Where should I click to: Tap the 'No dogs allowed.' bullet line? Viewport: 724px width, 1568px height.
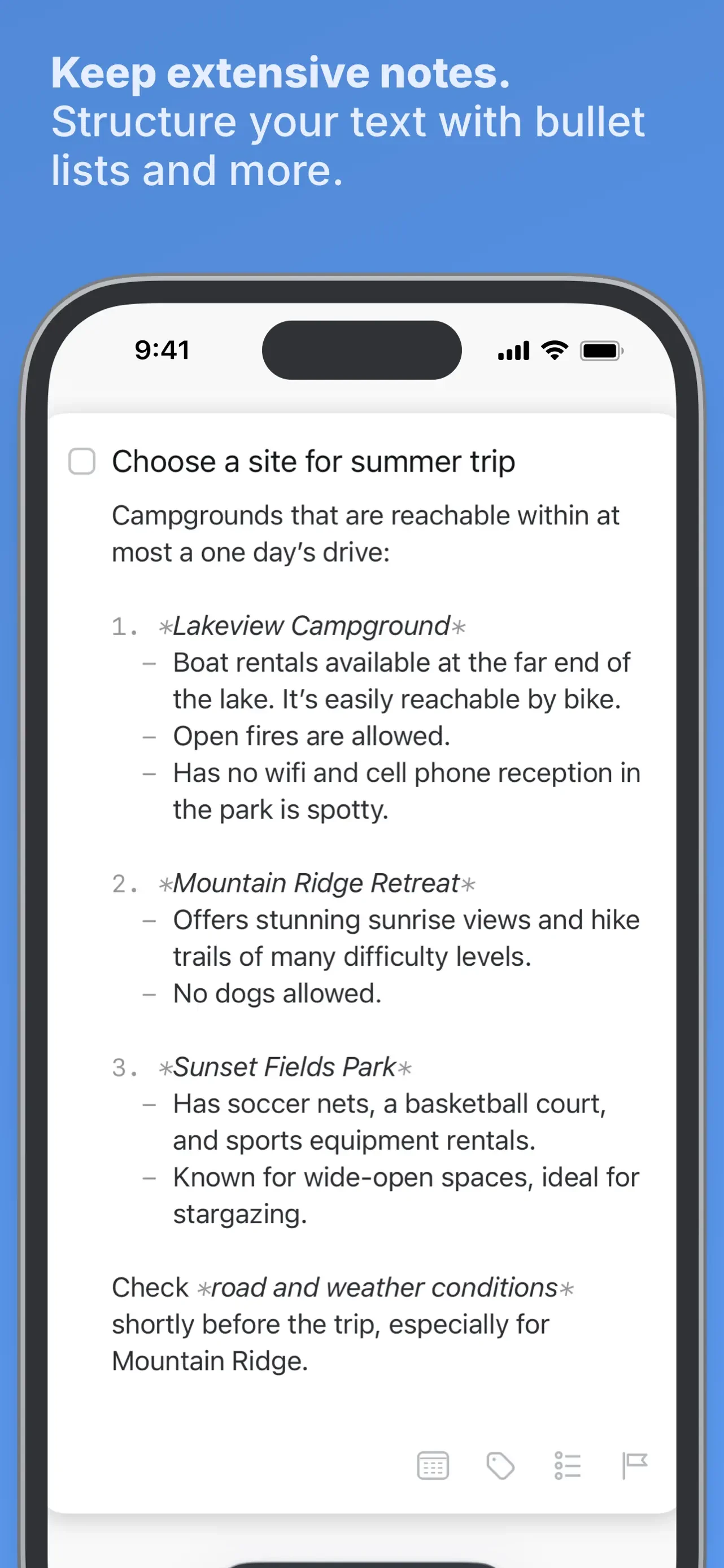tap(277, 993)
